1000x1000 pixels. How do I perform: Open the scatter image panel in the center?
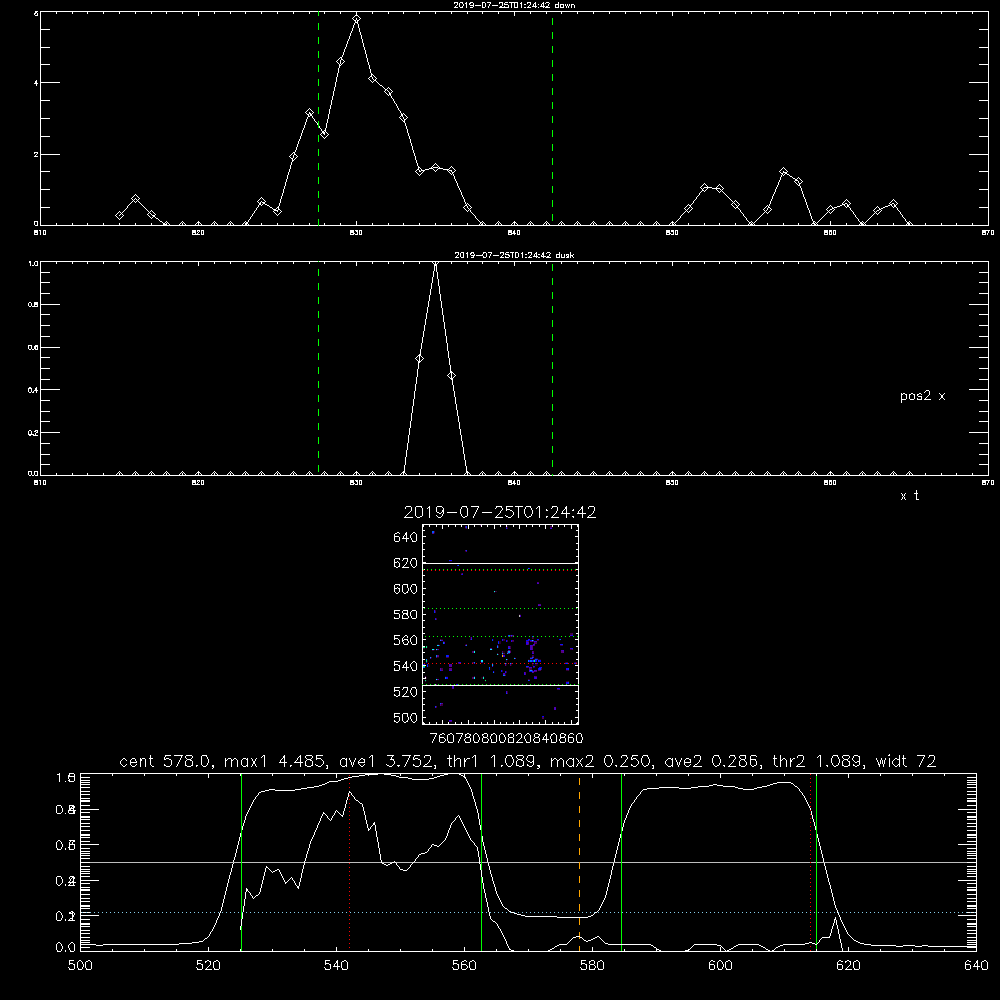500,624
